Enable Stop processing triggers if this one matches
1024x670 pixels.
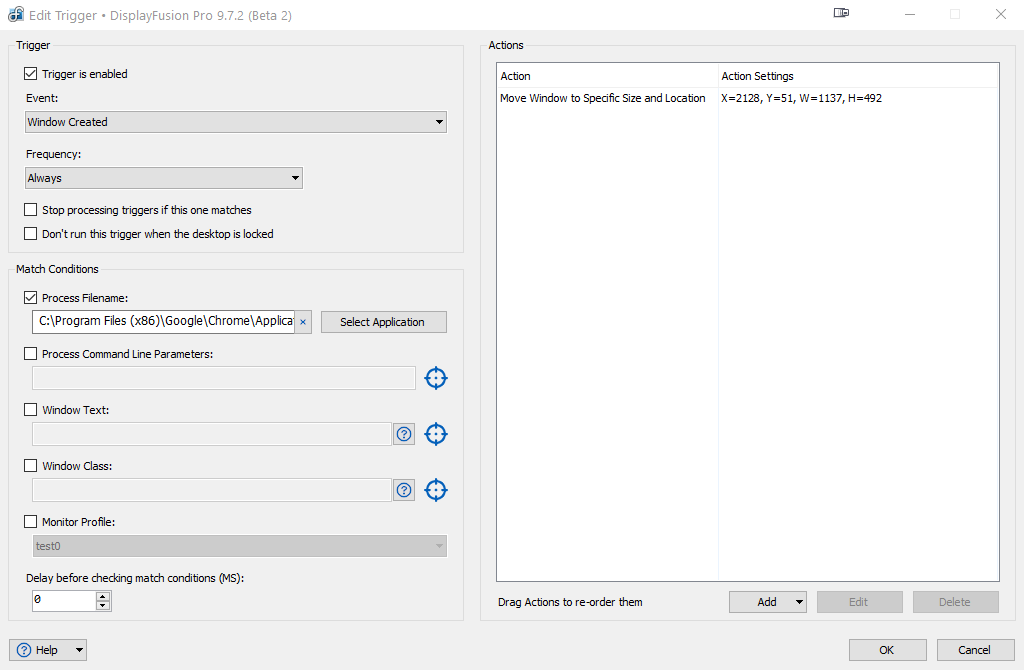tap(30, 210)
